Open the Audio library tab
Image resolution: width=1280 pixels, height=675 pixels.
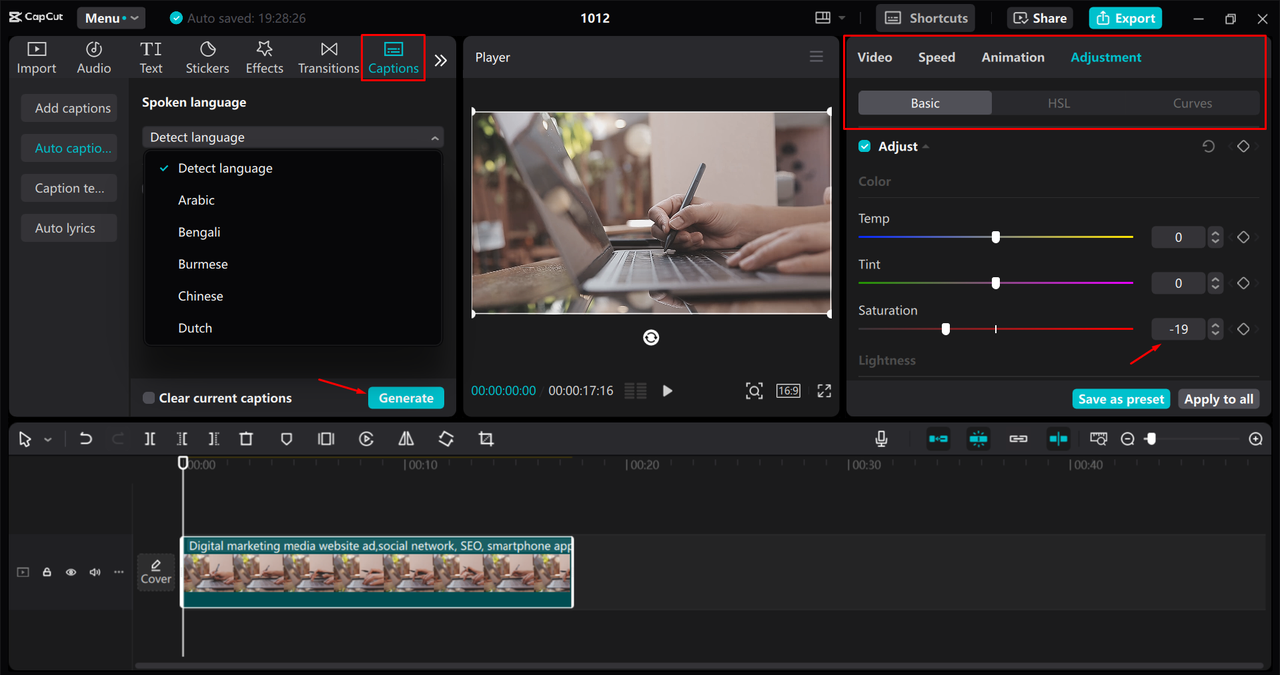(x=94, y=58)
